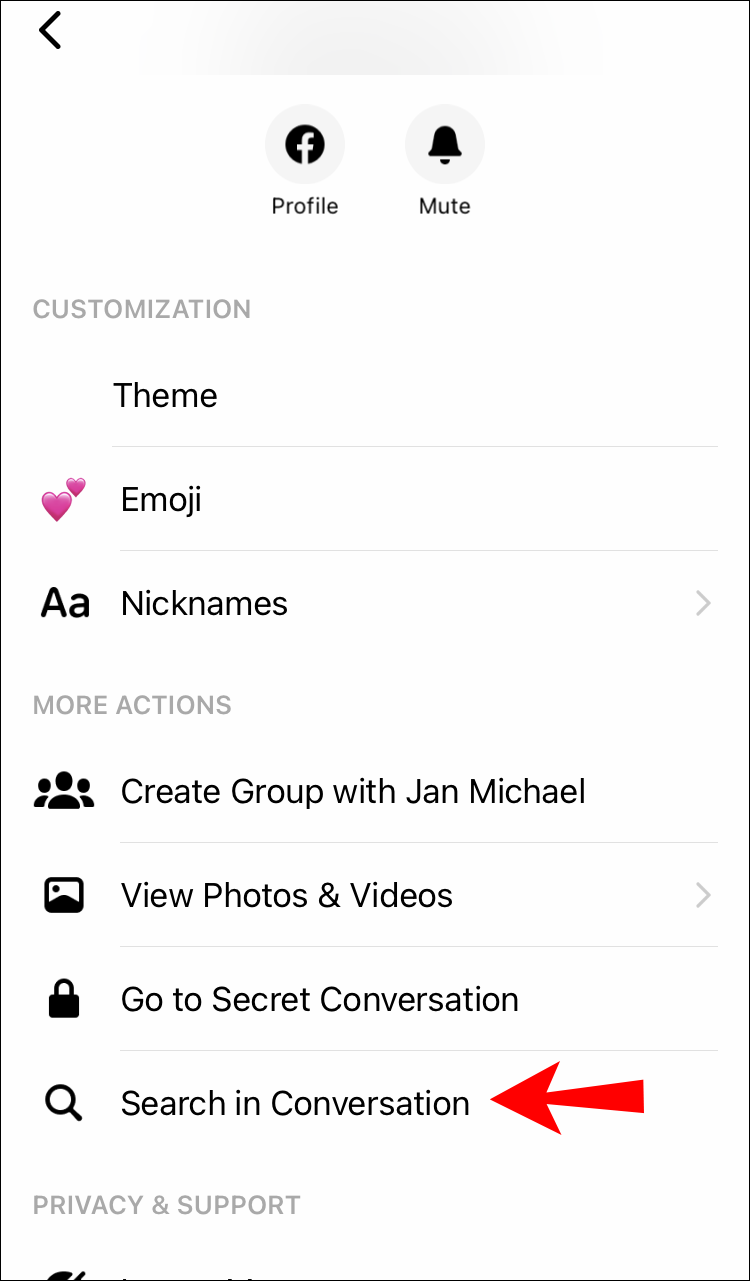
Task: Select Search in Conversation text
Action: (295, 1103)
